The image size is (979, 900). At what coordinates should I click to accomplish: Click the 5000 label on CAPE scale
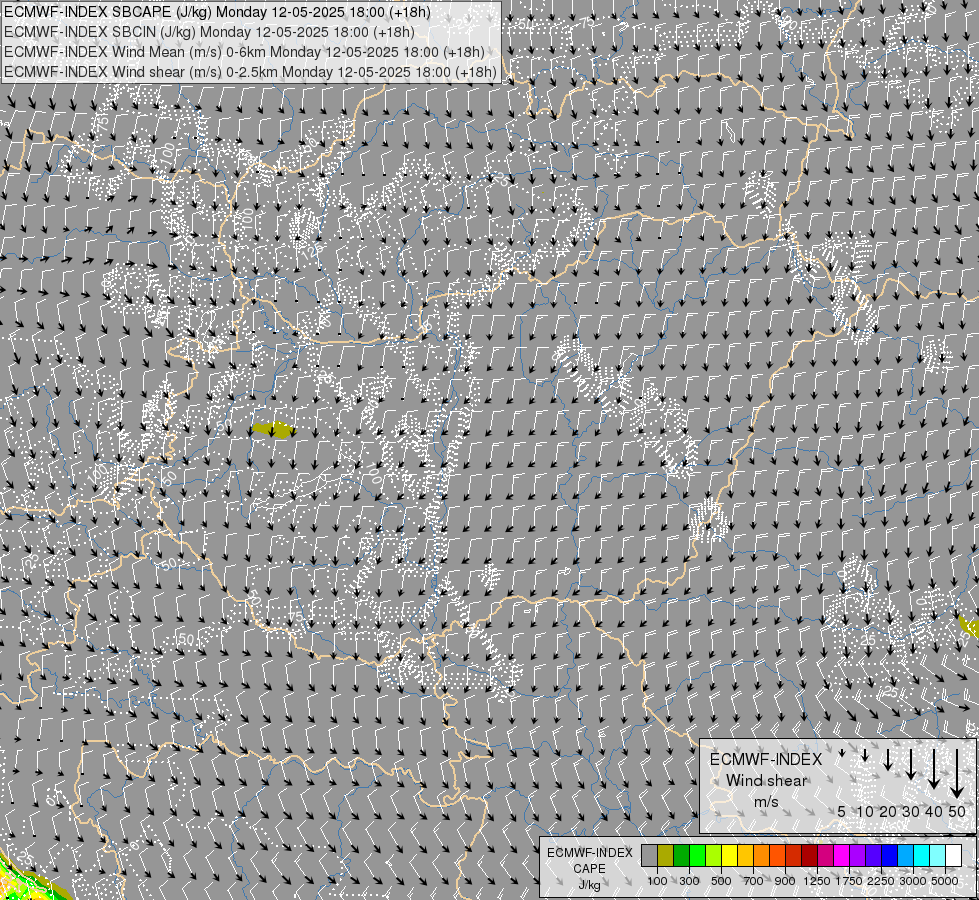[945, 881]
